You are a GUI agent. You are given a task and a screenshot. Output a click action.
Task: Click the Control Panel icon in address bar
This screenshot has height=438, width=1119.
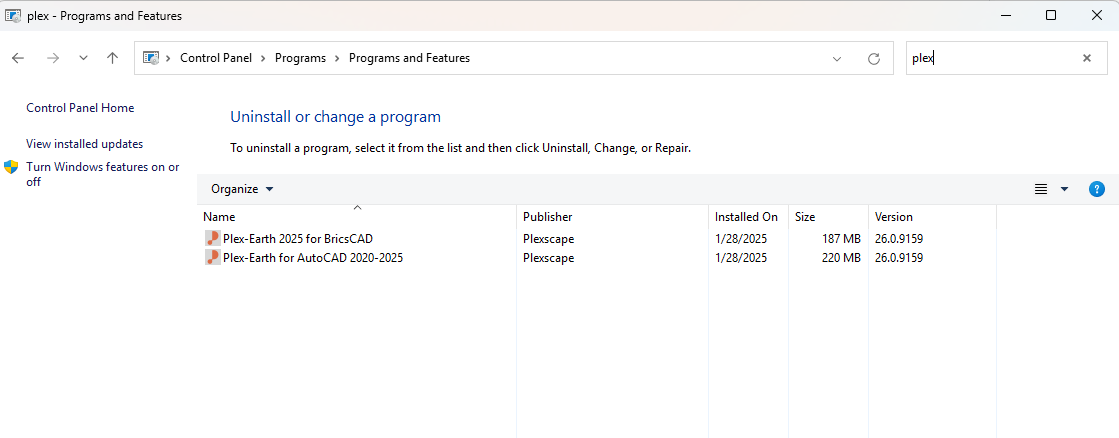[151, 58]
